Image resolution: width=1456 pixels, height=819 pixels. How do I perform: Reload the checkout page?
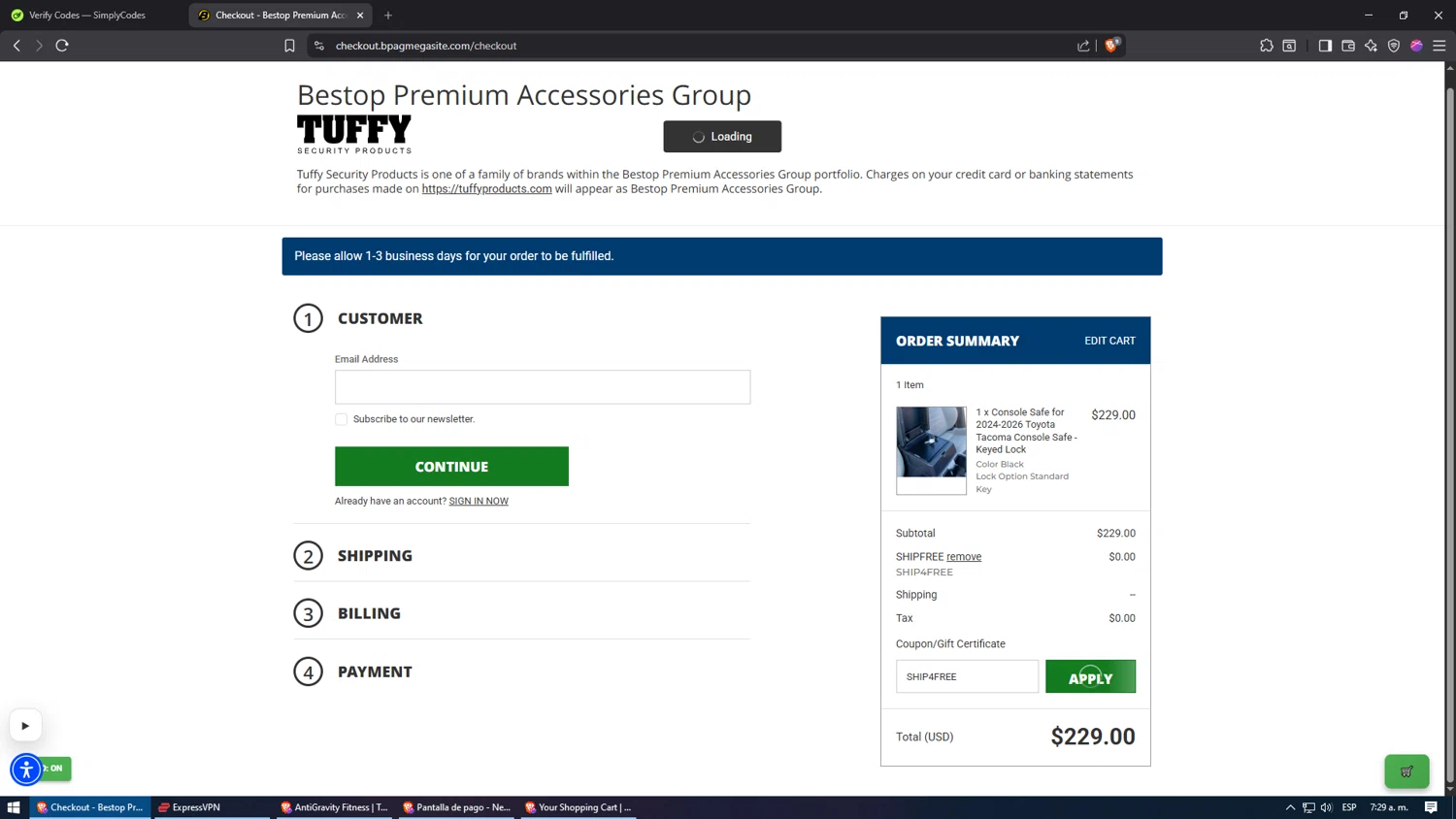tap(62, 46)
